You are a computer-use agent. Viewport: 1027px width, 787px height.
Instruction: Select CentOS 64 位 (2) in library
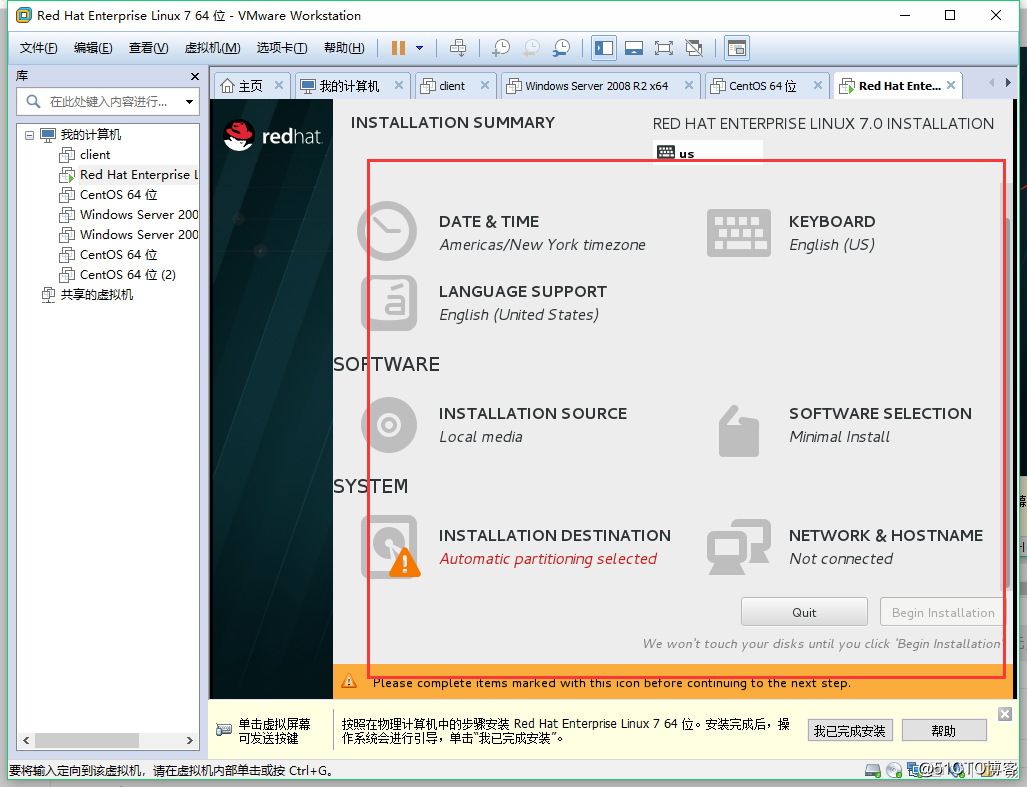click(128, 274)
